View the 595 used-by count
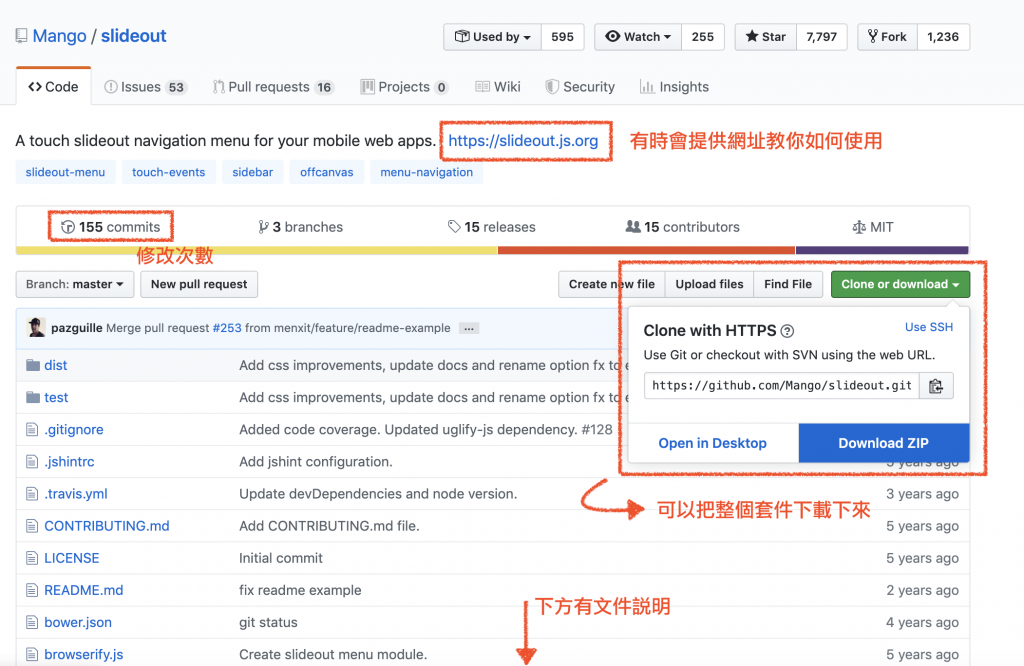Image resolution: width=1024 pixels, height=666 pixels. point(562,37)
